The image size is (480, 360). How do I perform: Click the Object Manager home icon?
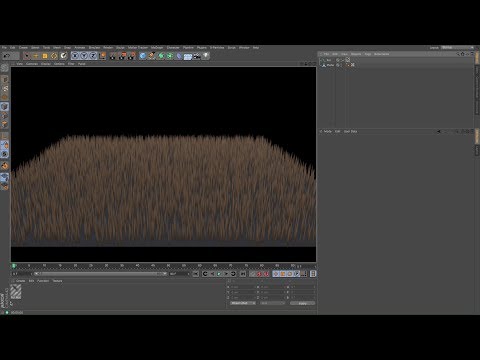tap(463, 54)
